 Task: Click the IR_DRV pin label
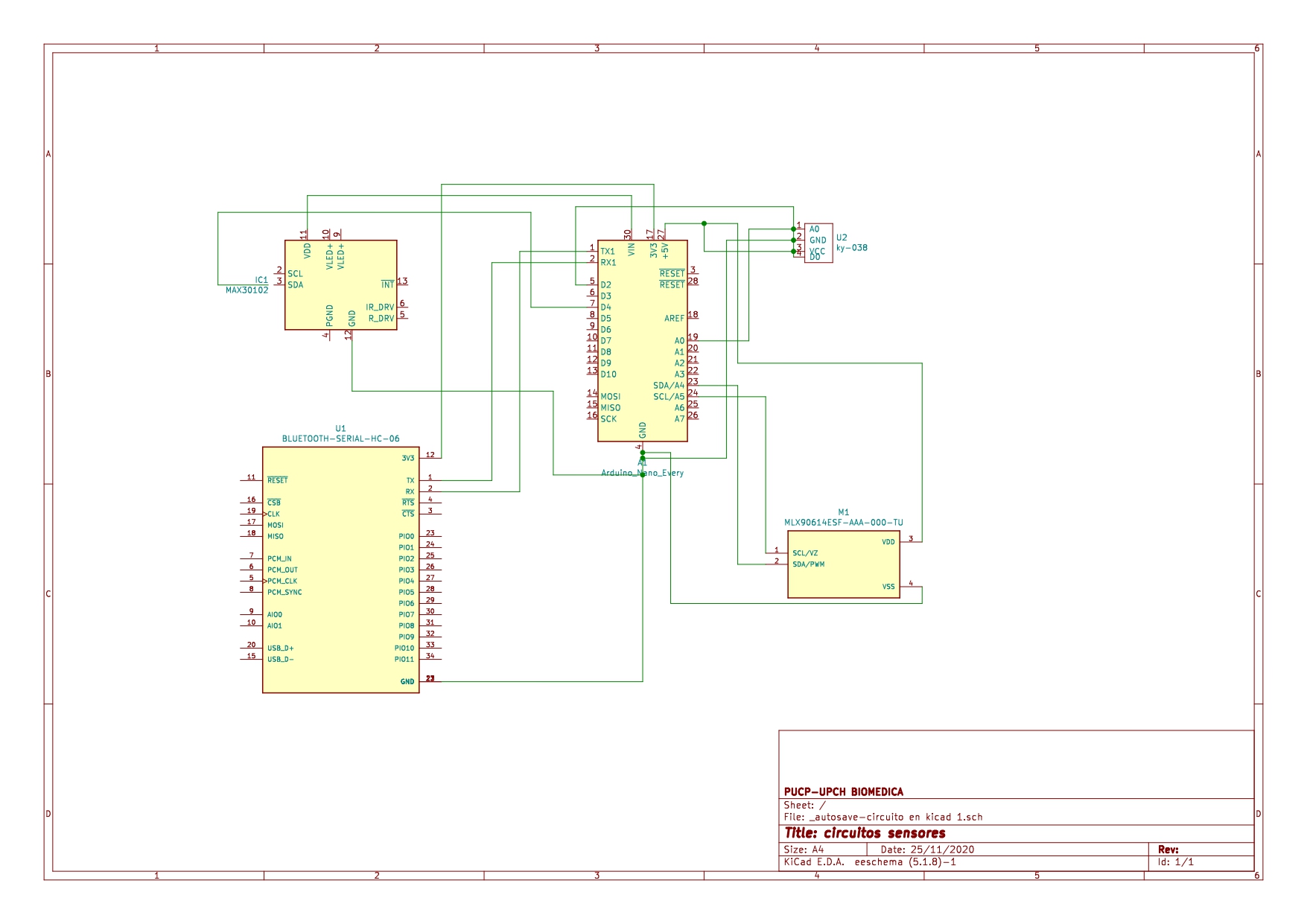click(x=380, y=308)
